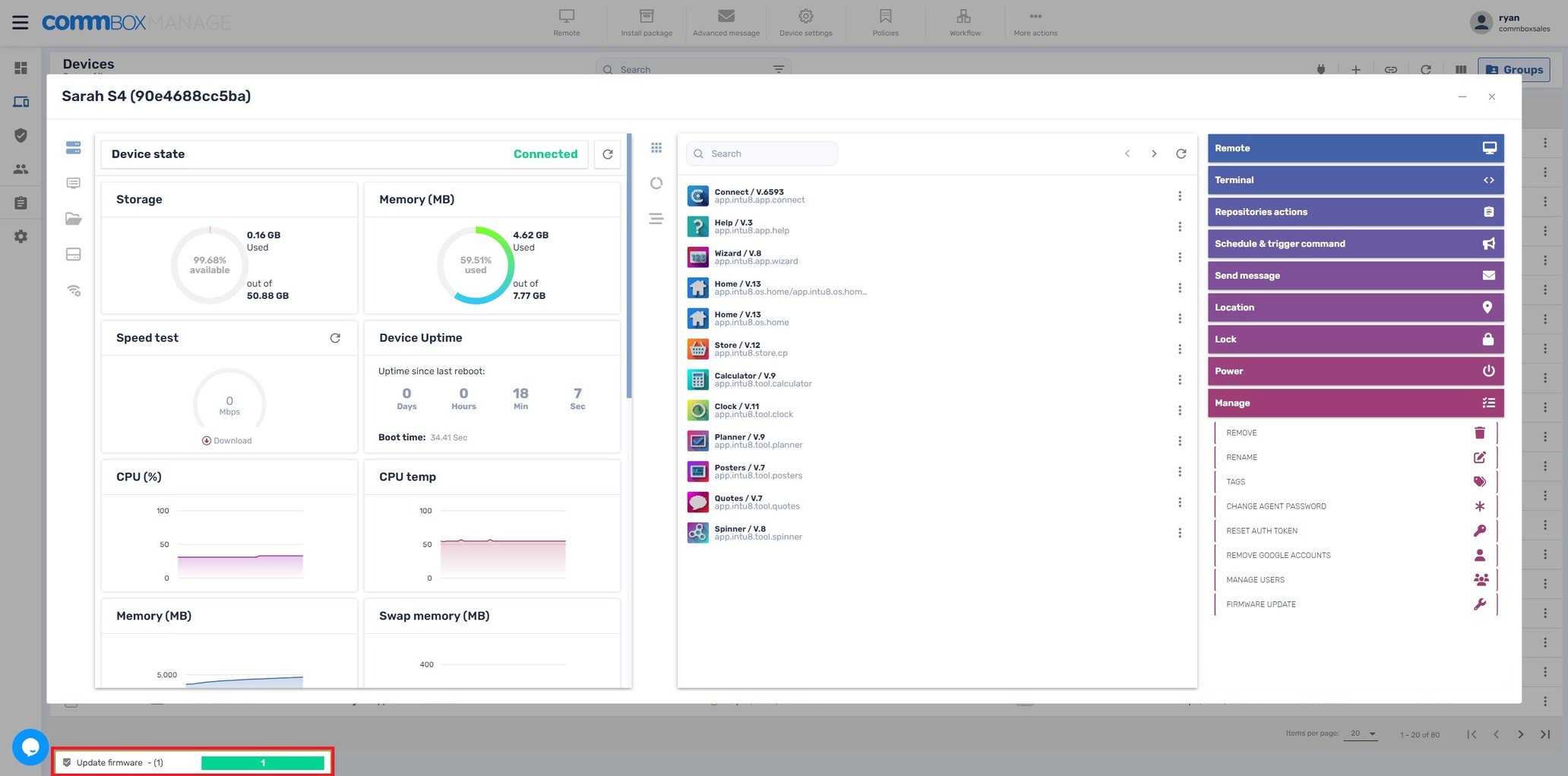Open Device settings in the toolbar
This screenshot has width=1568, height=776.
805,21
